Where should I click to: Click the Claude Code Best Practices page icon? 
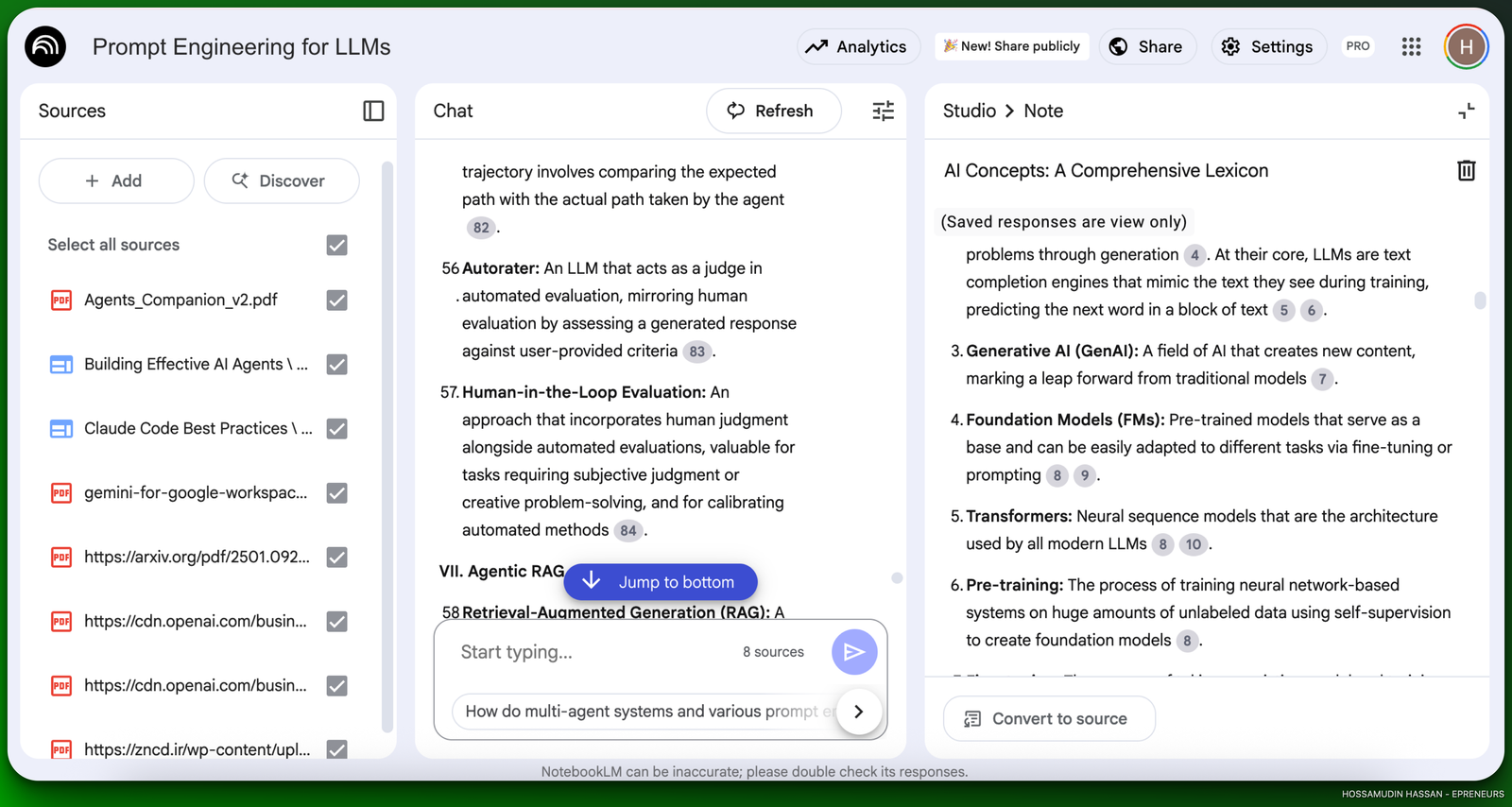pyautogui.click(x=61, y=428)
